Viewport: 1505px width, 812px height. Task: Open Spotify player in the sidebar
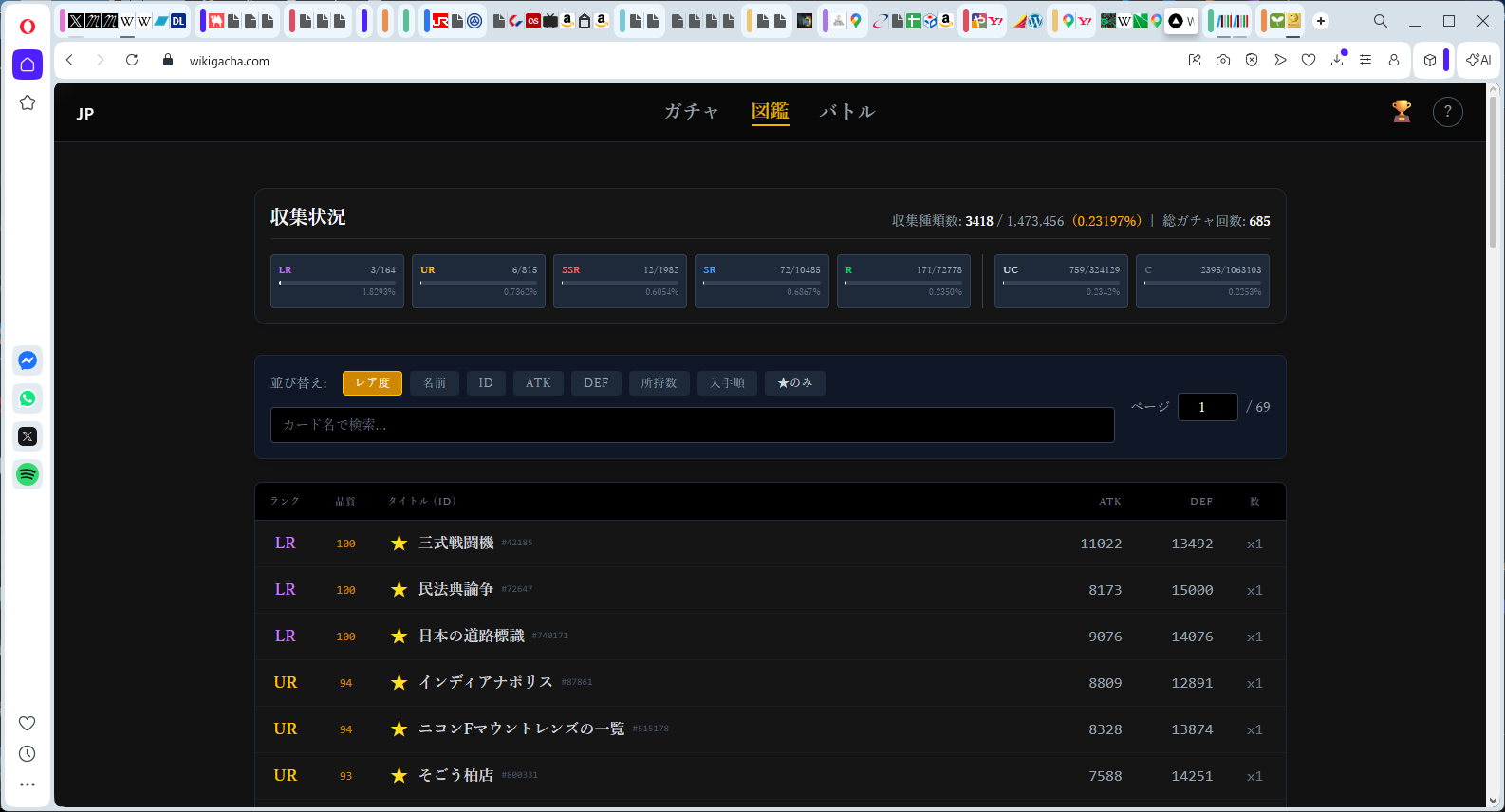[28, 474]
